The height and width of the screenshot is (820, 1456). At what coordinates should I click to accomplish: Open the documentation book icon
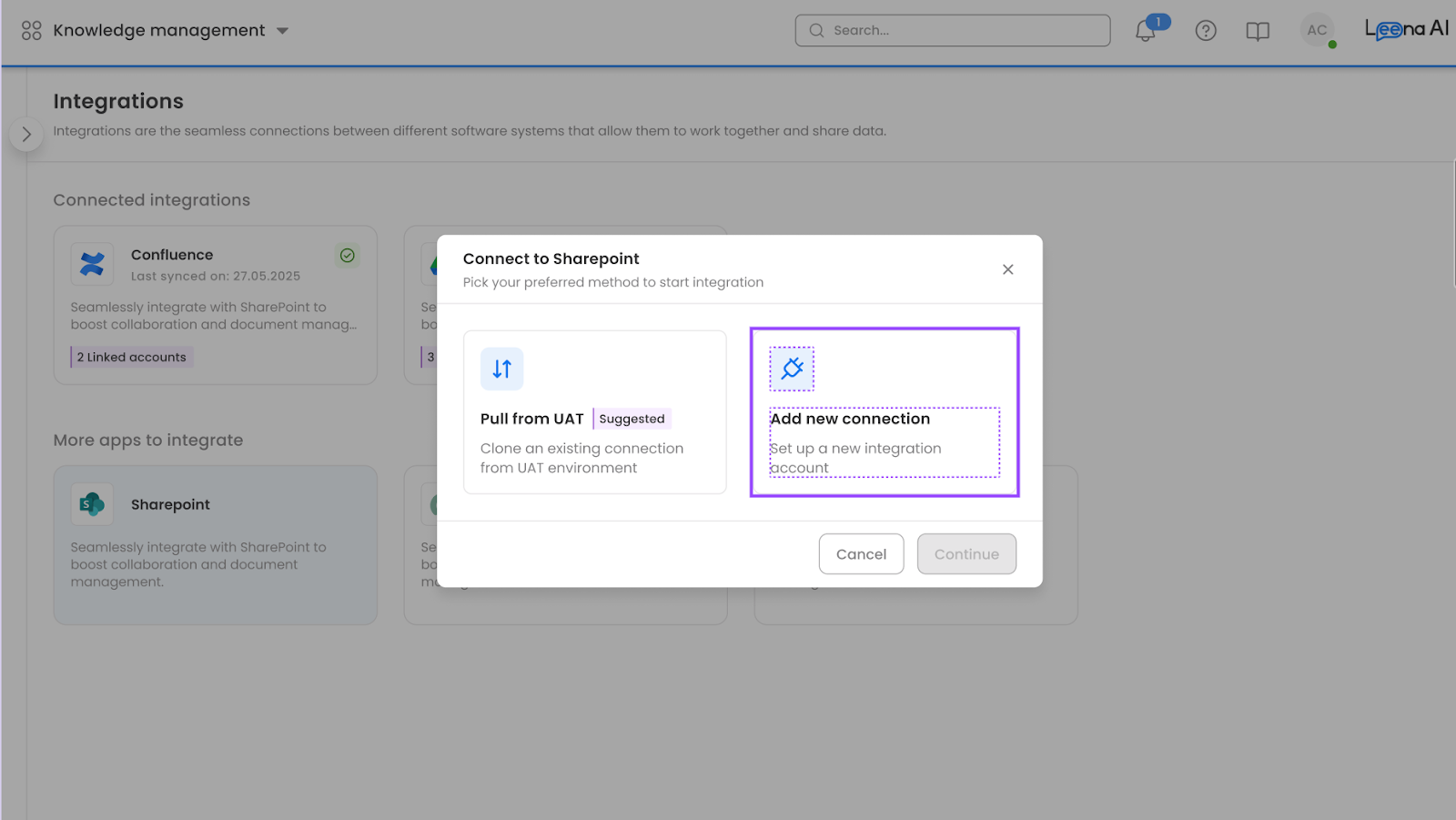click(1258, 32)
